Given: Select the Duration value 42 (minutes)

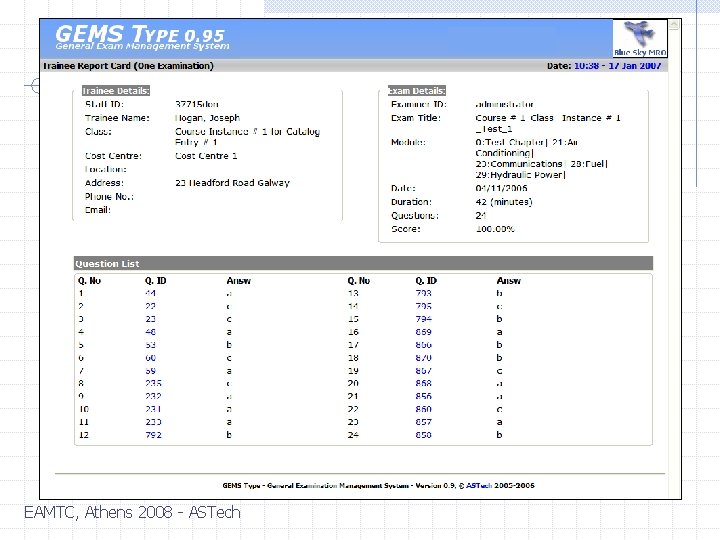Looking at the screenshot, I should (504, 202).
